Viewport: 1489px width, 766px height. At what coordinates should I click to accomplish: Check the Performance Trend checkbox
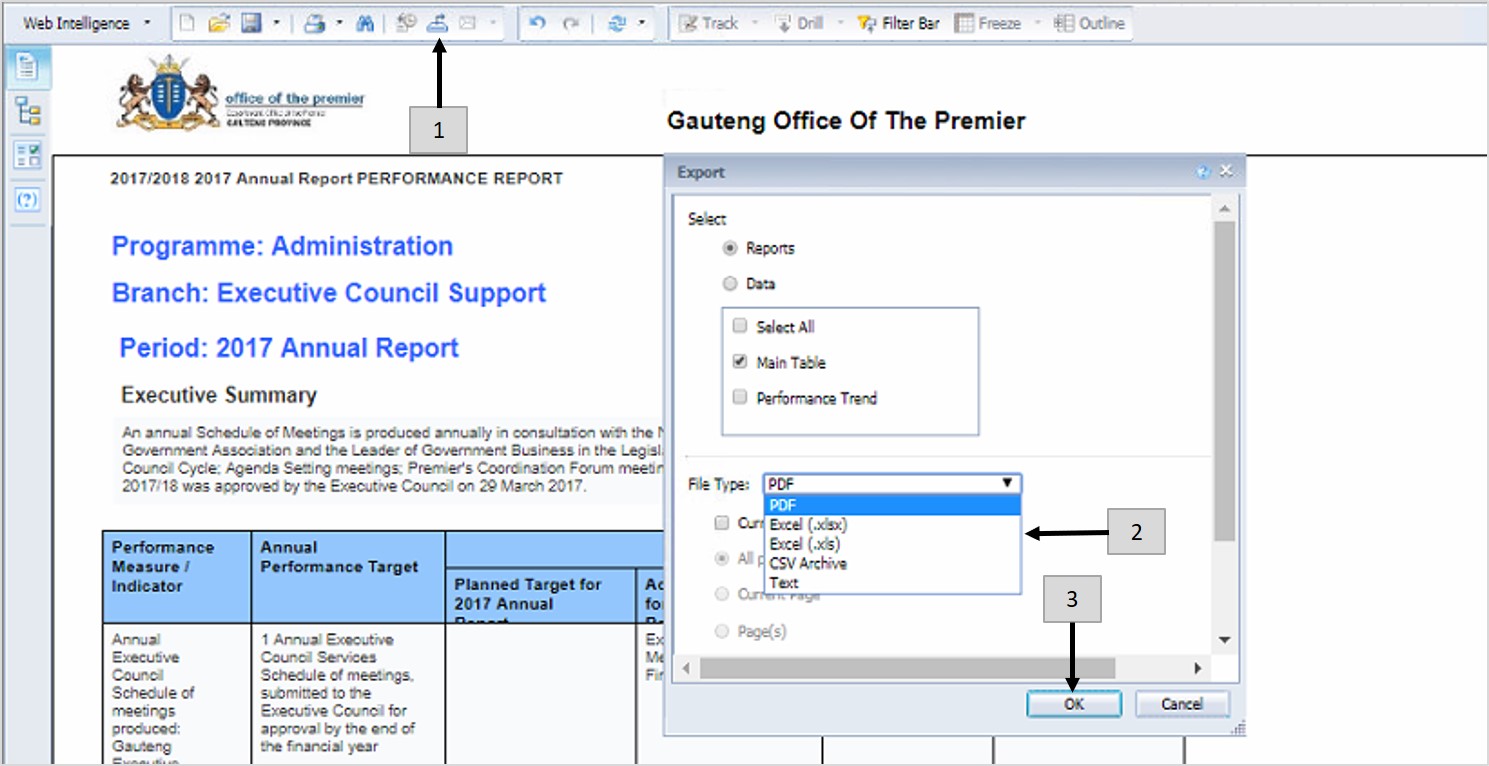pos(740,397)
